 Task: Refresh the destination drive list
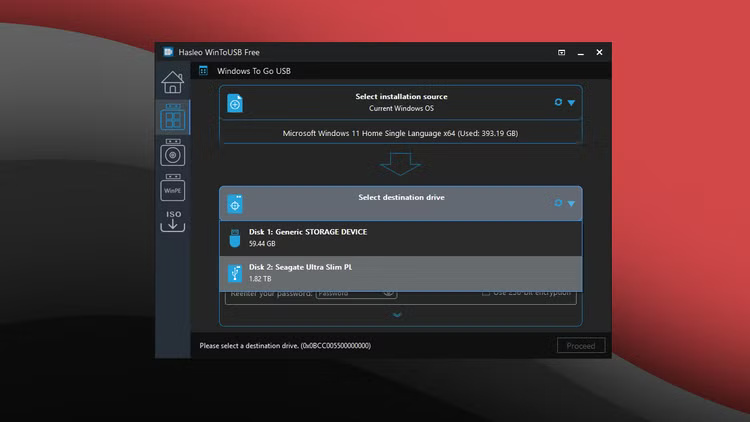pos(558,203)
